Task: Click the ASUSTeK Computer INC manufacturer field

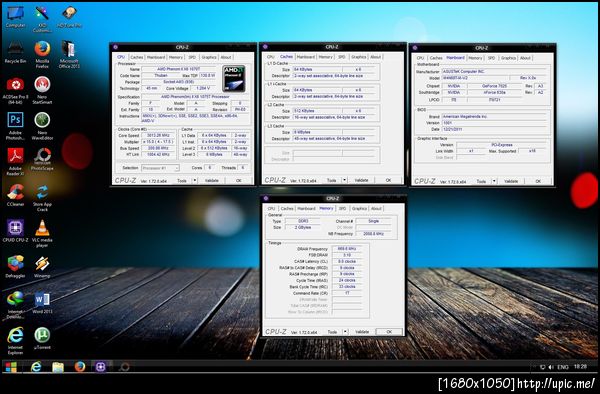Action: 494,72
